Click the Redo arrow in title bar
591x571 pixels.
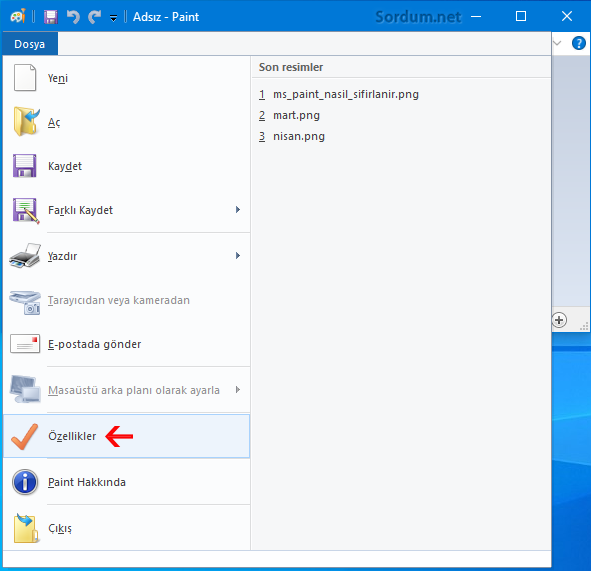point(95,17)
